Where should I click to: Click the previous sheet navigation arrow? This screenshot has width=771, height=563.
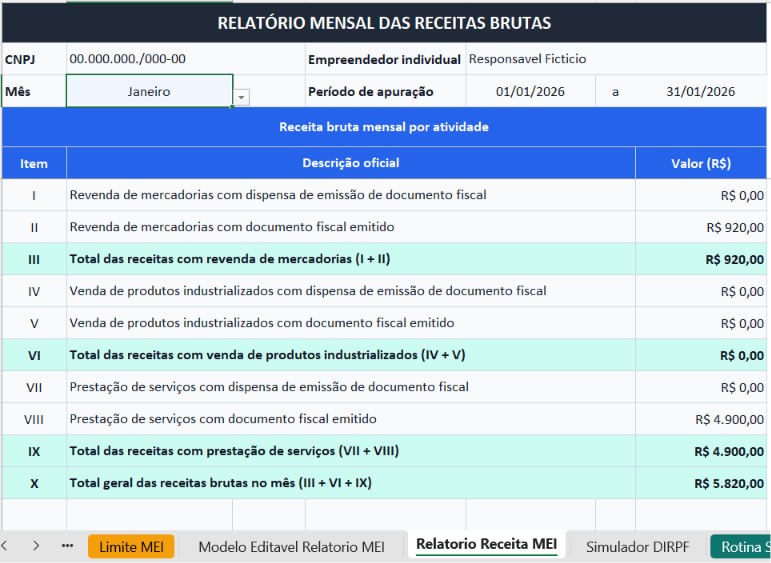4,545
